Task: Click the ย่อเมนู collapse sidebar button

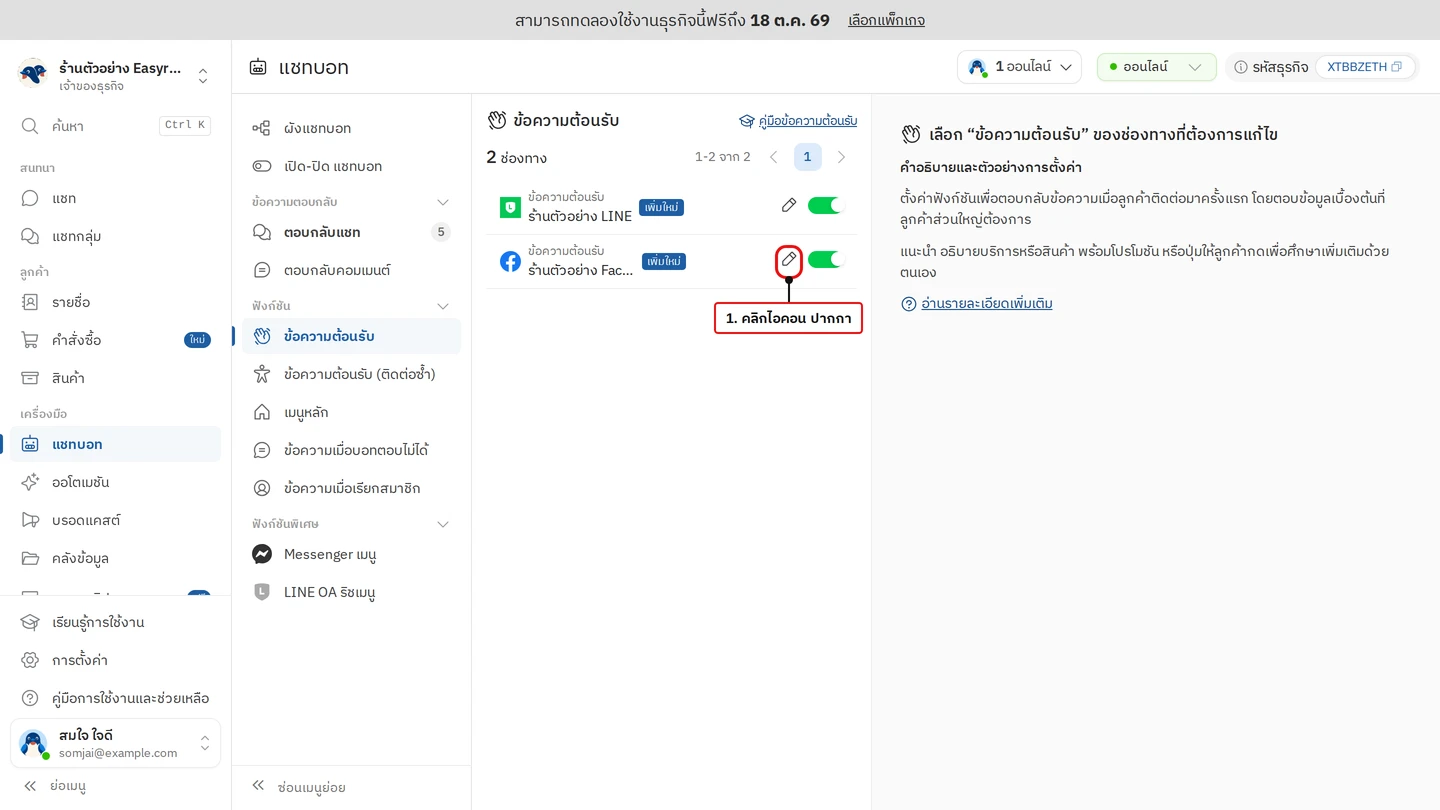Action: point(55,786)
